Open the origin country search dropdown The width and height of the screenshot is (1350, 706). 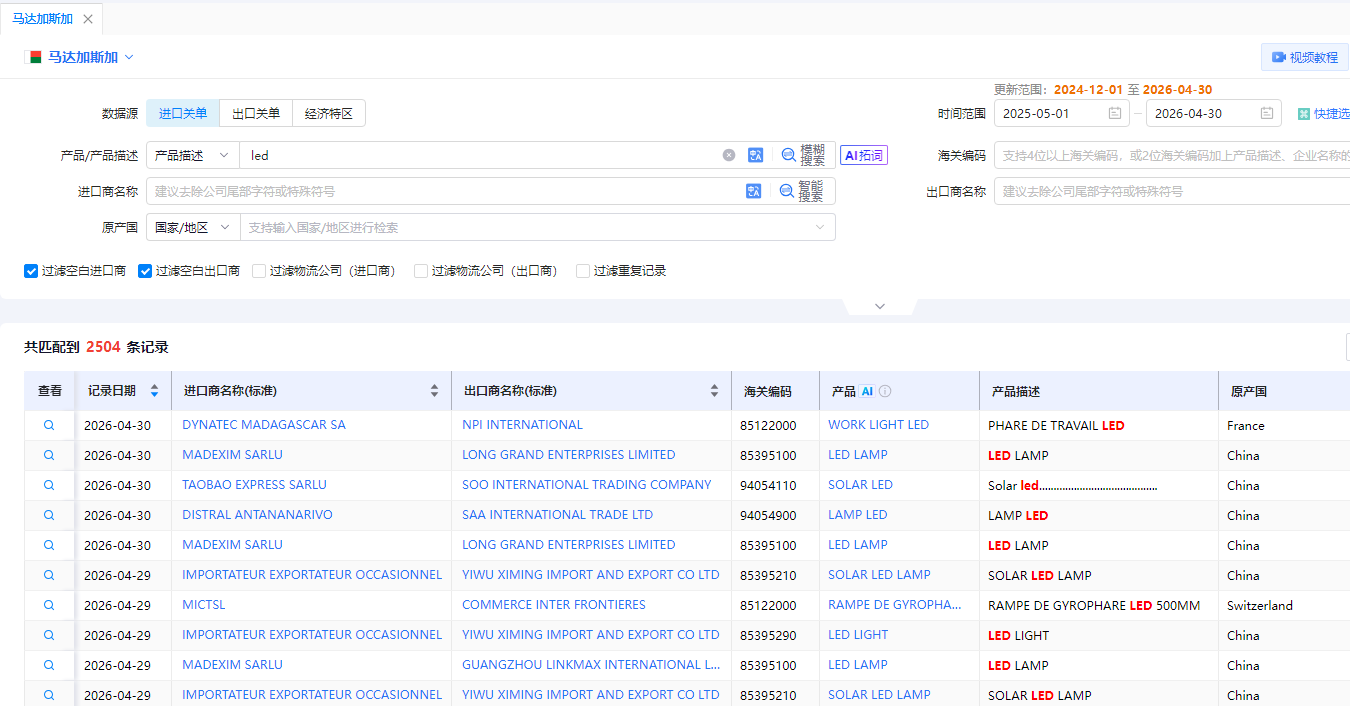(x=538, y=227)
